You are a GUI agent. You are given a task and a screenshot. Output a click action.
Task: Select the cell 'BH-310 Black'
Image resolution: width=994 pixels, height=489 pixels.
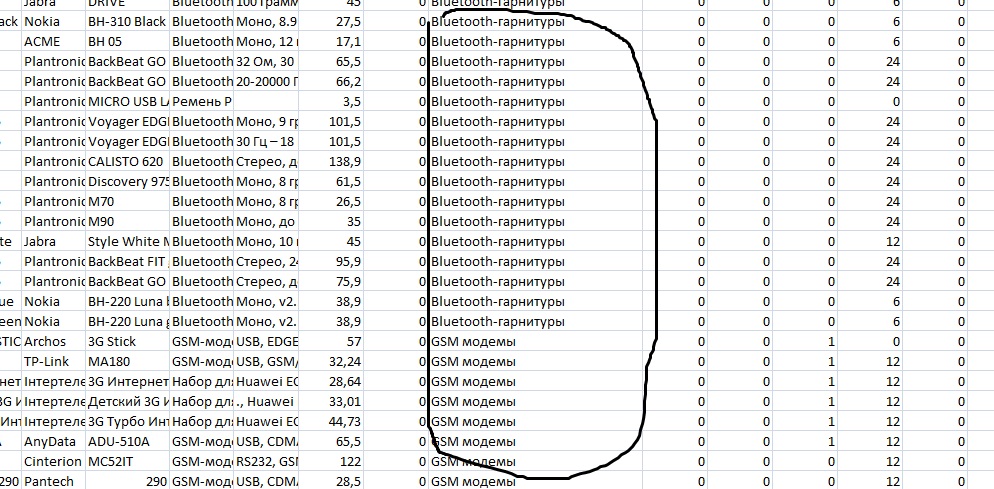pos(127,22)
